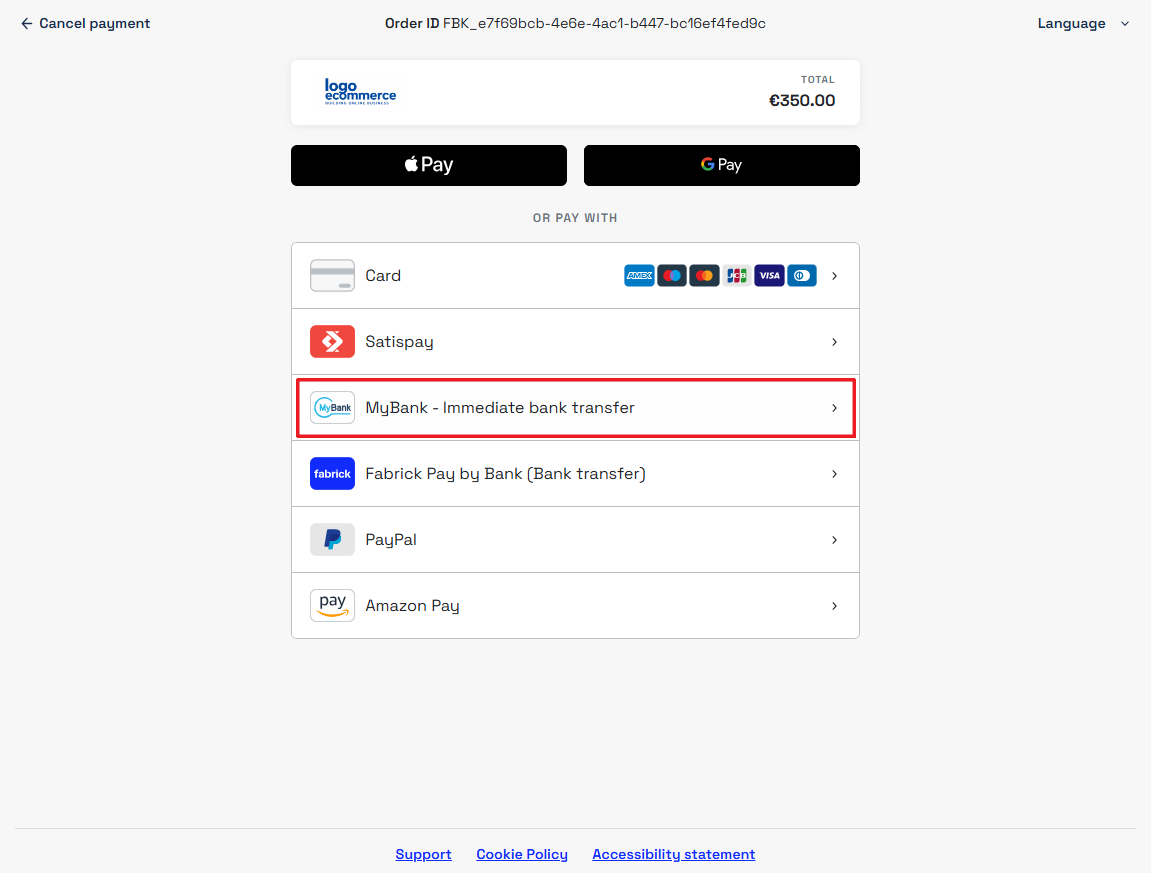Click the OR PAY WITH heading
The image size is (1151, 873).
pyautogui.click(x=576, y=218)
